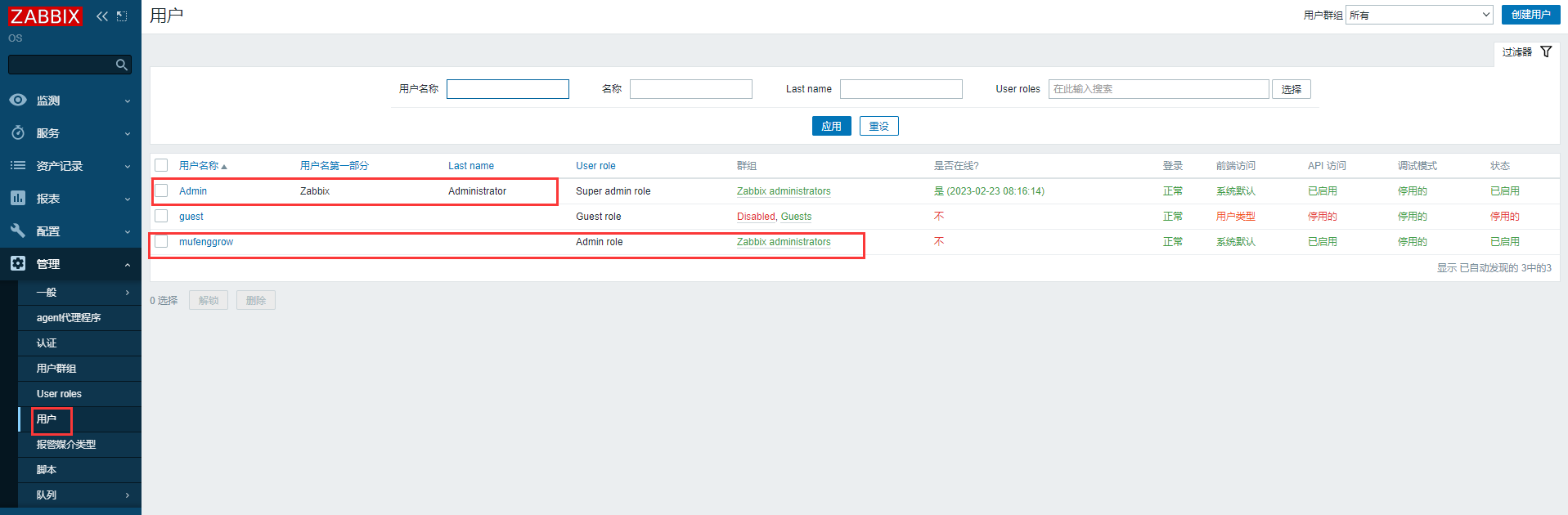
Task: Click the 过滤器 filter tab label
Action: [x=1516, y=51]
